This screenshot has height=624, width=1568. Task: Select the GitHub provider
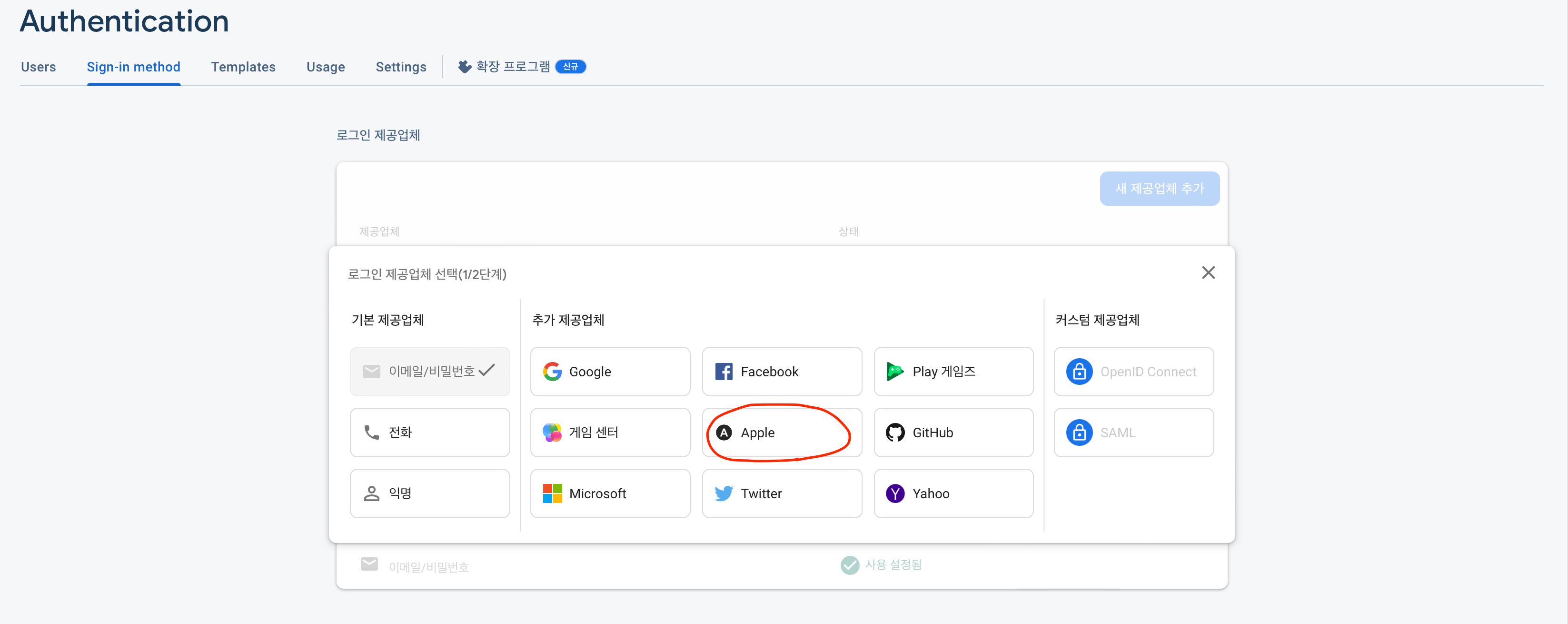pyautogui.click(x=953, y=432)
